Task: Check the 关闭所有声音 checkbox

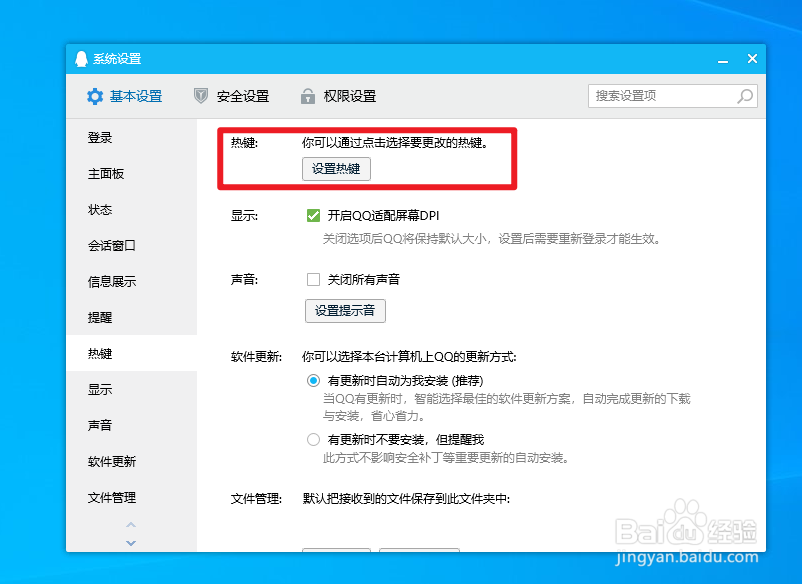Action: click(x=313, y=279)
